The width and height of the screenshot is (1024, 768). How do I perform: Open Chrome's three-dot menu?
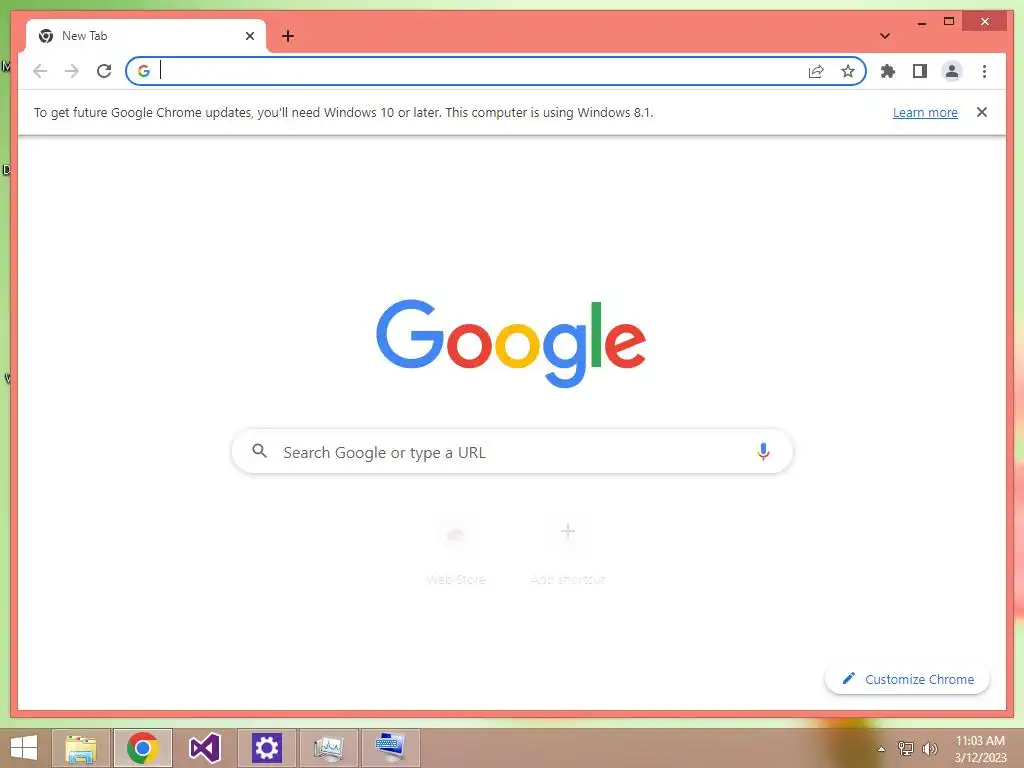(984, 71)
